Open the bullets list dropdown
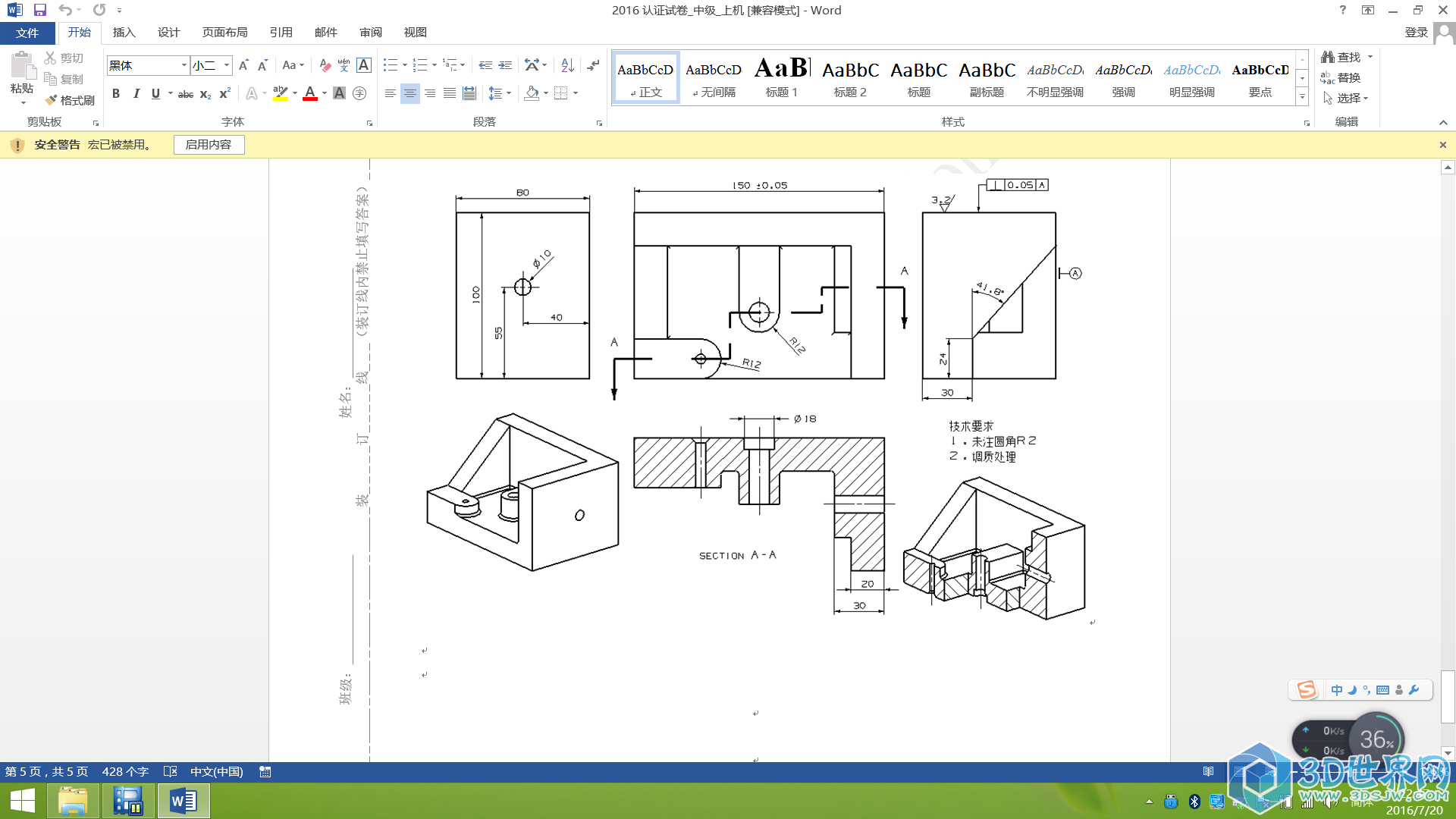The image size is (1456, 819). 405,65
